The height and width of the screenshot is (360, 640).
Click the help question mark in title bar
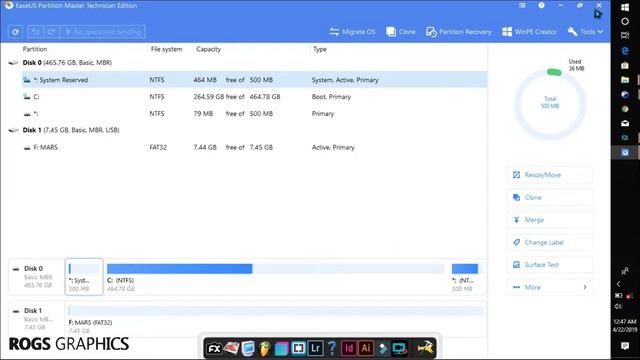tap(541, 5)
